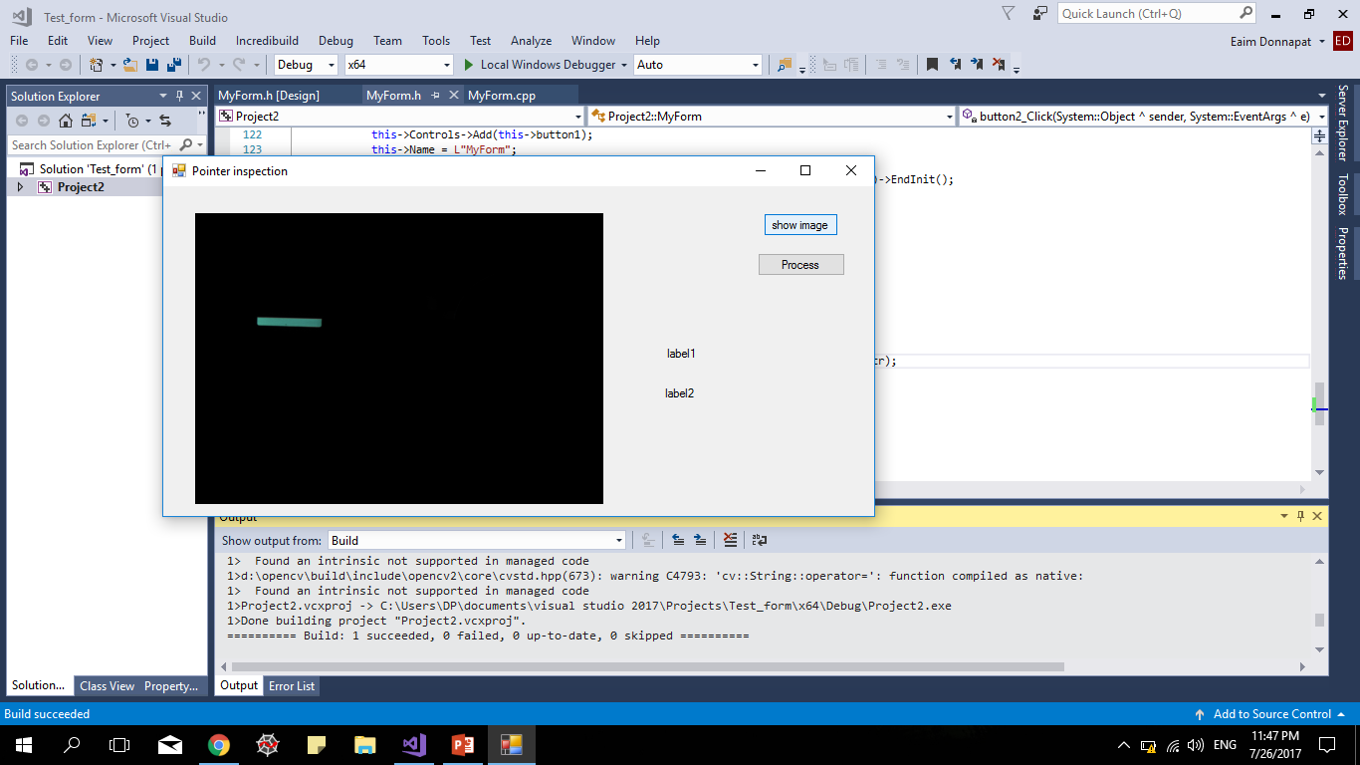Click the show image button
The image size is (1360, 765).
click(800, 225)
